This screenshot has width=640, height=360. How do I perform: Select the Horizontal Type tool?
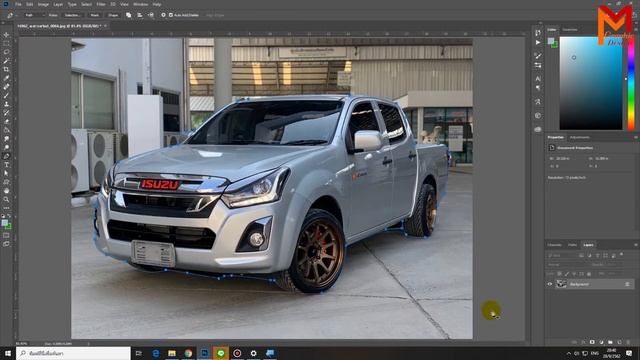6,165
